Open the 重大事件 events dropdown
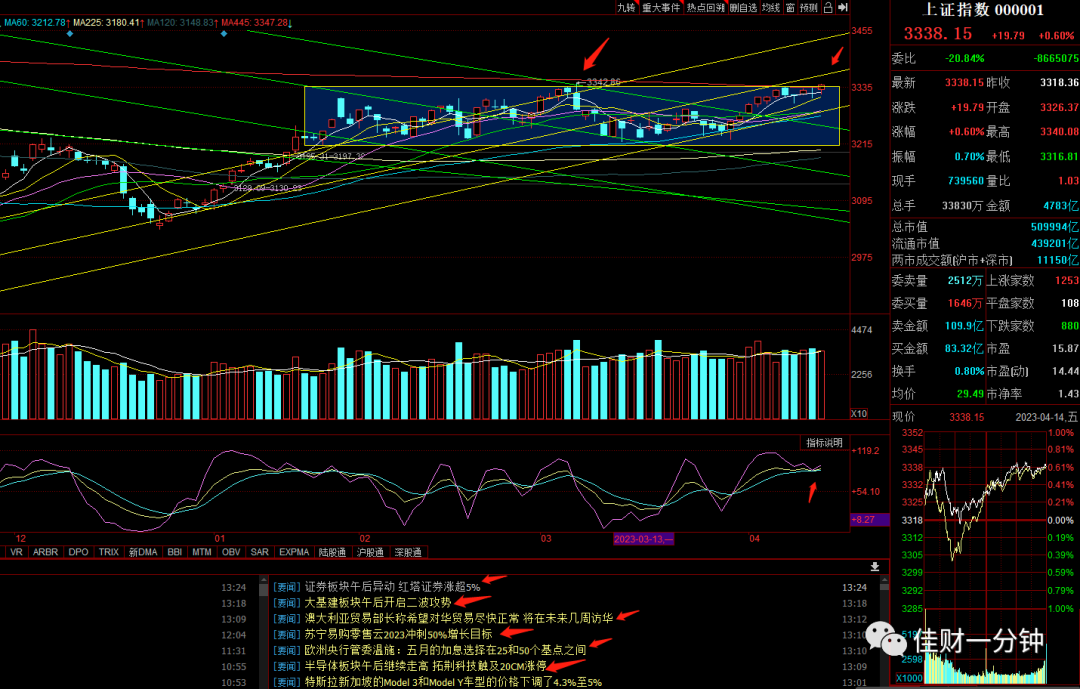Screen dimensions: 1080x689 click(661, 8)
